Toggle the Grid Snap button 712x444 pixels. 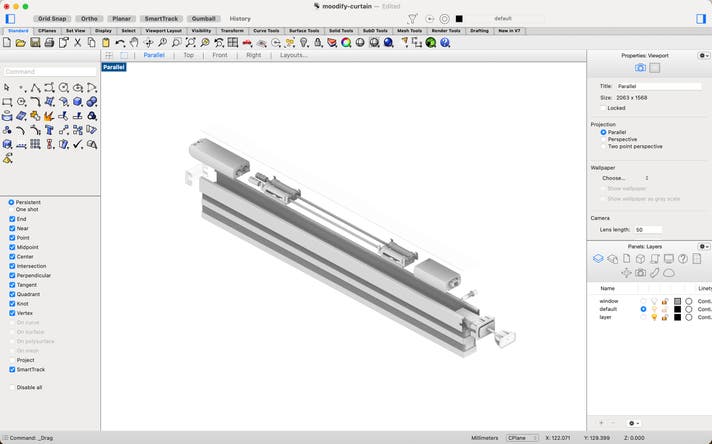tap(52, 19)
